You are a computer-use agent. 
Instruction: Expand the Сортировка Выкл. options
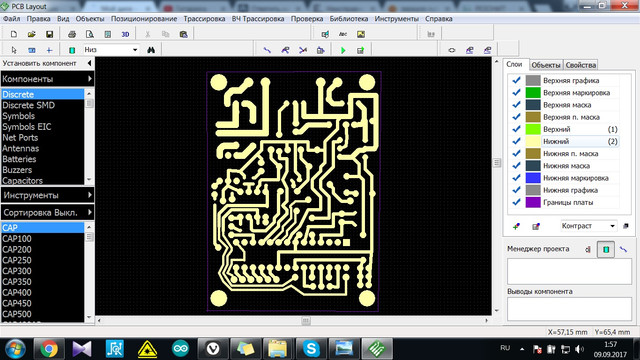[47, 213]
